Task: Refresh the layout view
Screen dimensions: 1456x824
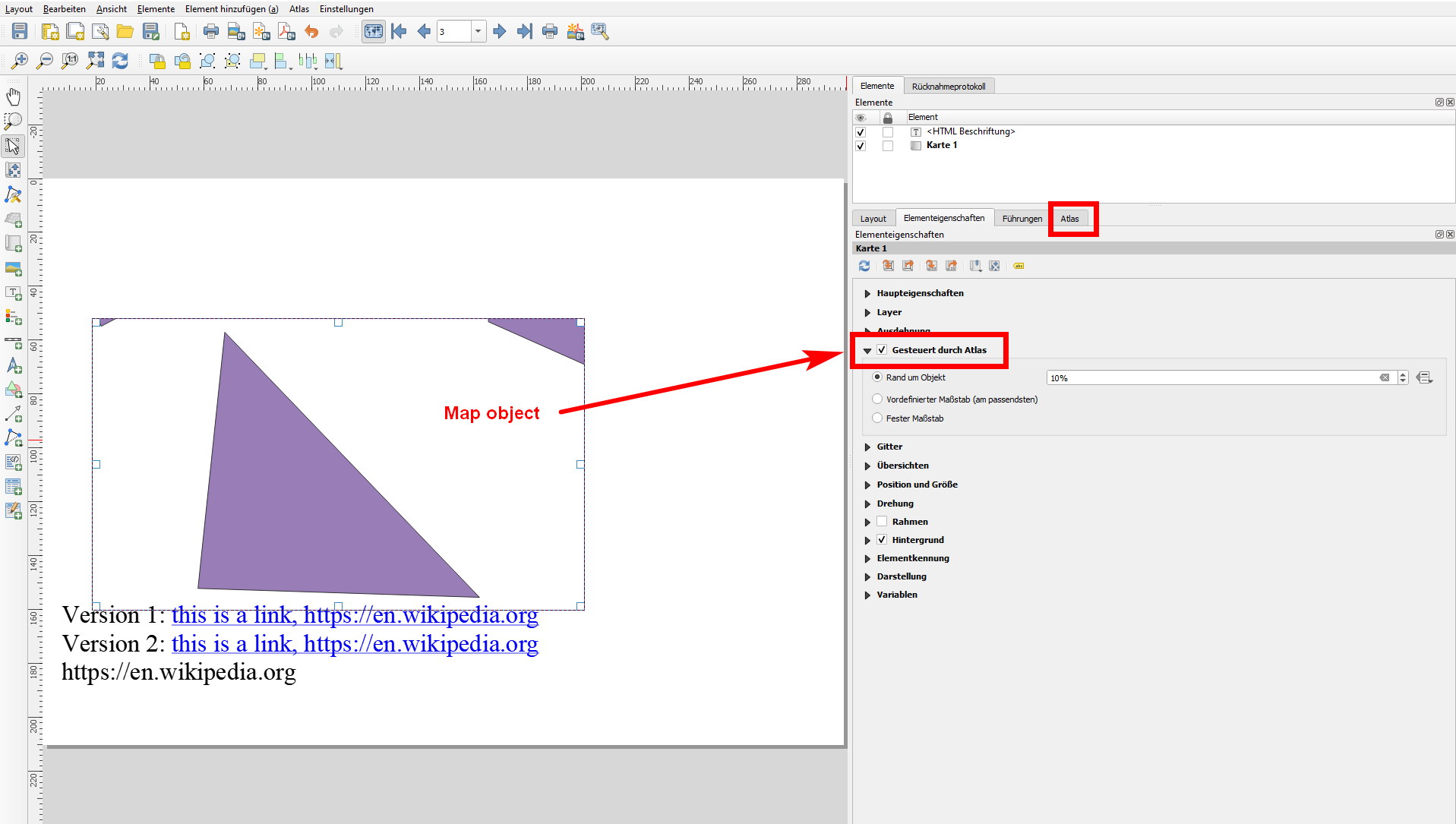Action: pos(120,61)
